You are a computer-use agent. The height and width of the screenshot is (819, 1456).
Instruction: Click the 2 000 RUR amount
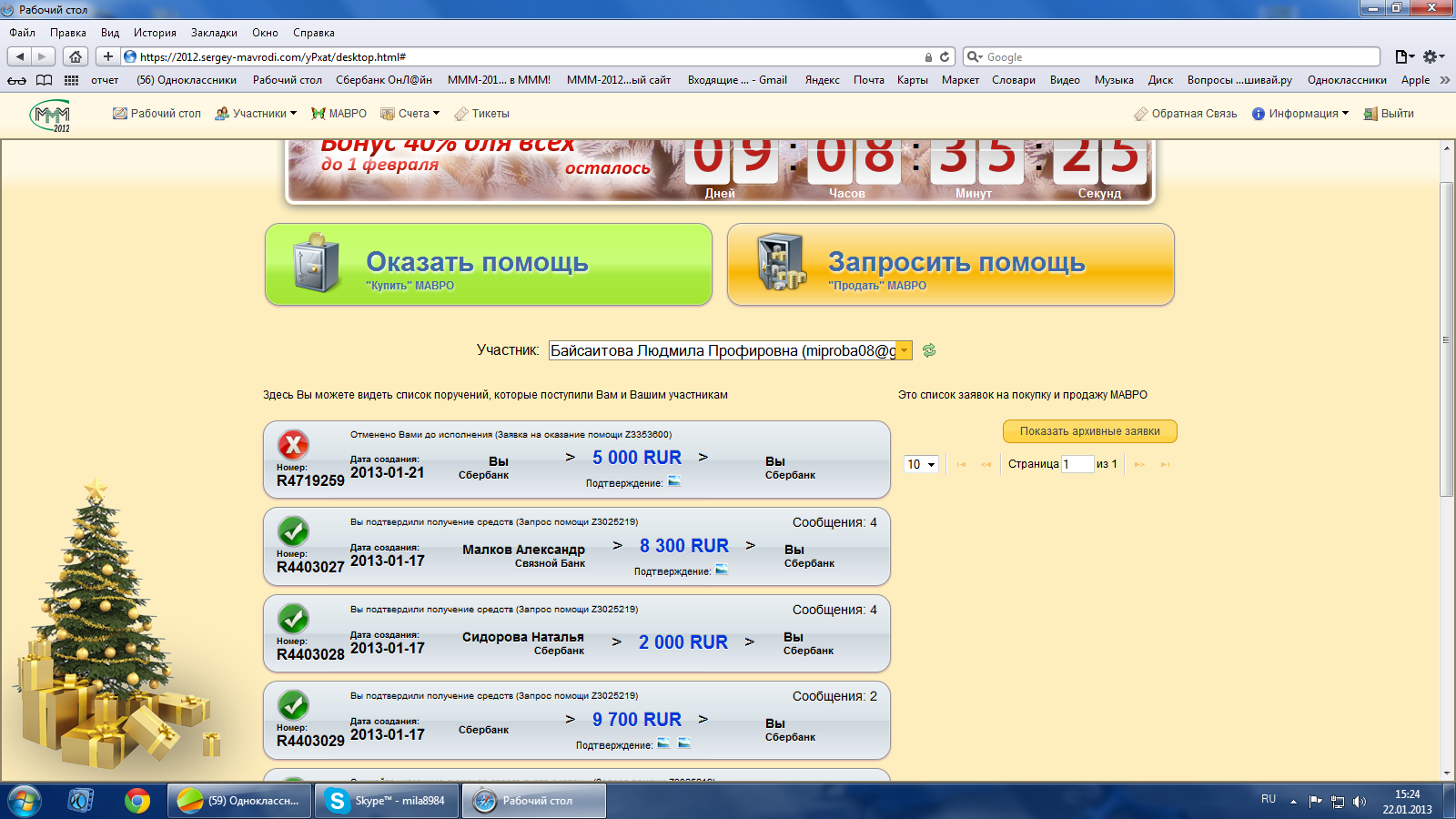pyautogui.click(x=683, y=642)
